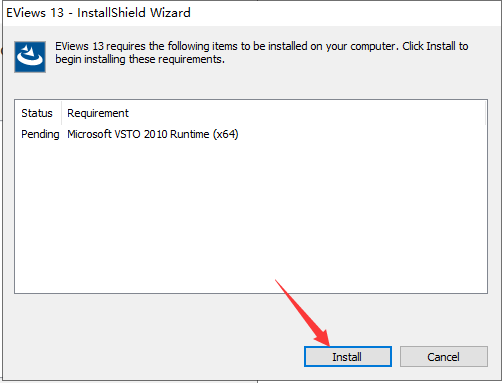Click the divider at Requirement header's right end
This screenshot has height=383, width=504.
pyautogui.click(x=486, y=113)
